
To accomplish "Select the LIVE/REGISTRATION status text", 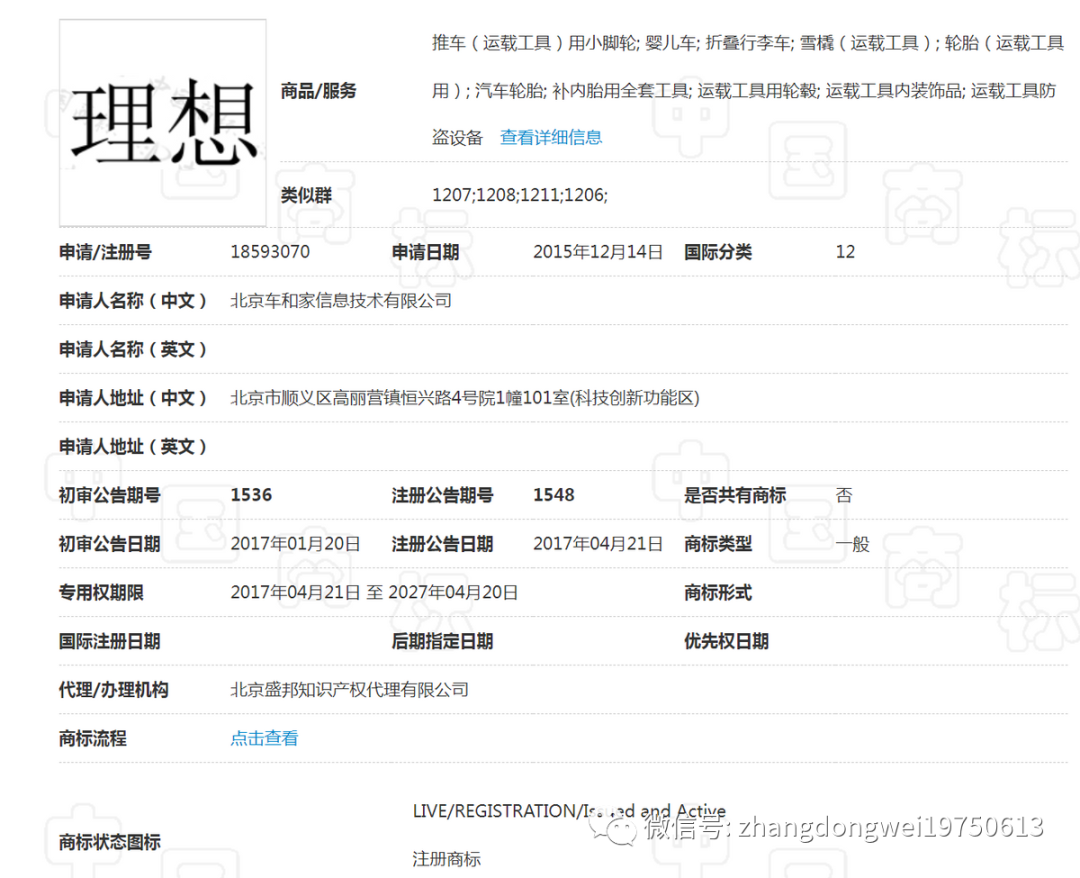I will coord(569,811).
